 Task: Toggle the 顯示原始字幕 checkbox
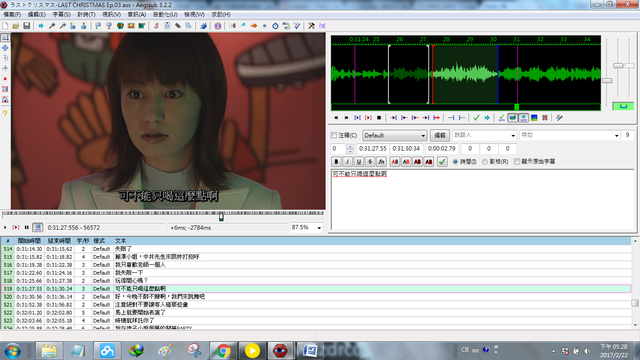pos(517,162)
